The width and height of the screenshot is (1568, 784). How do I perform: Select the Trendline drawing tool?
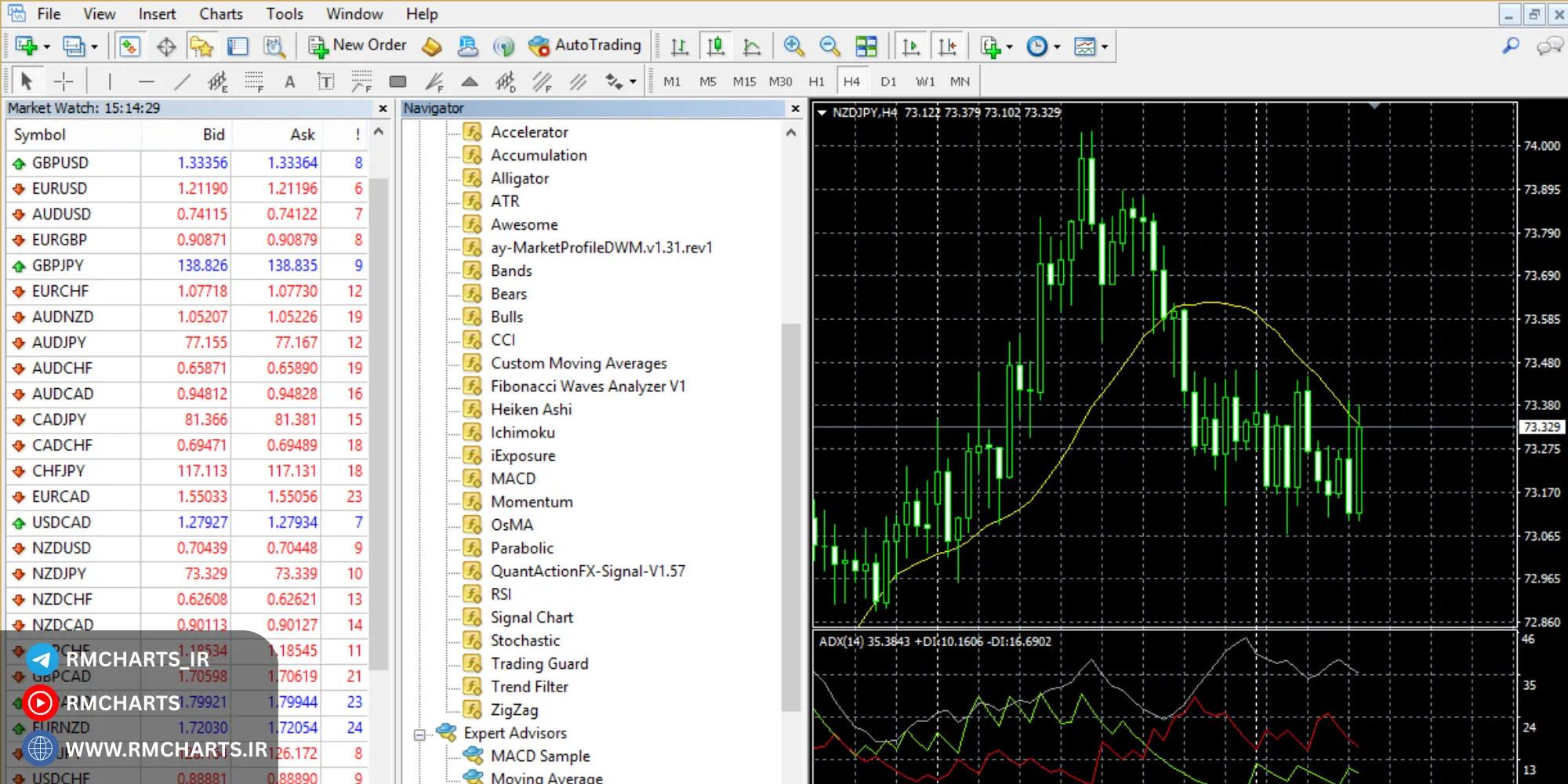coord(182,81)
